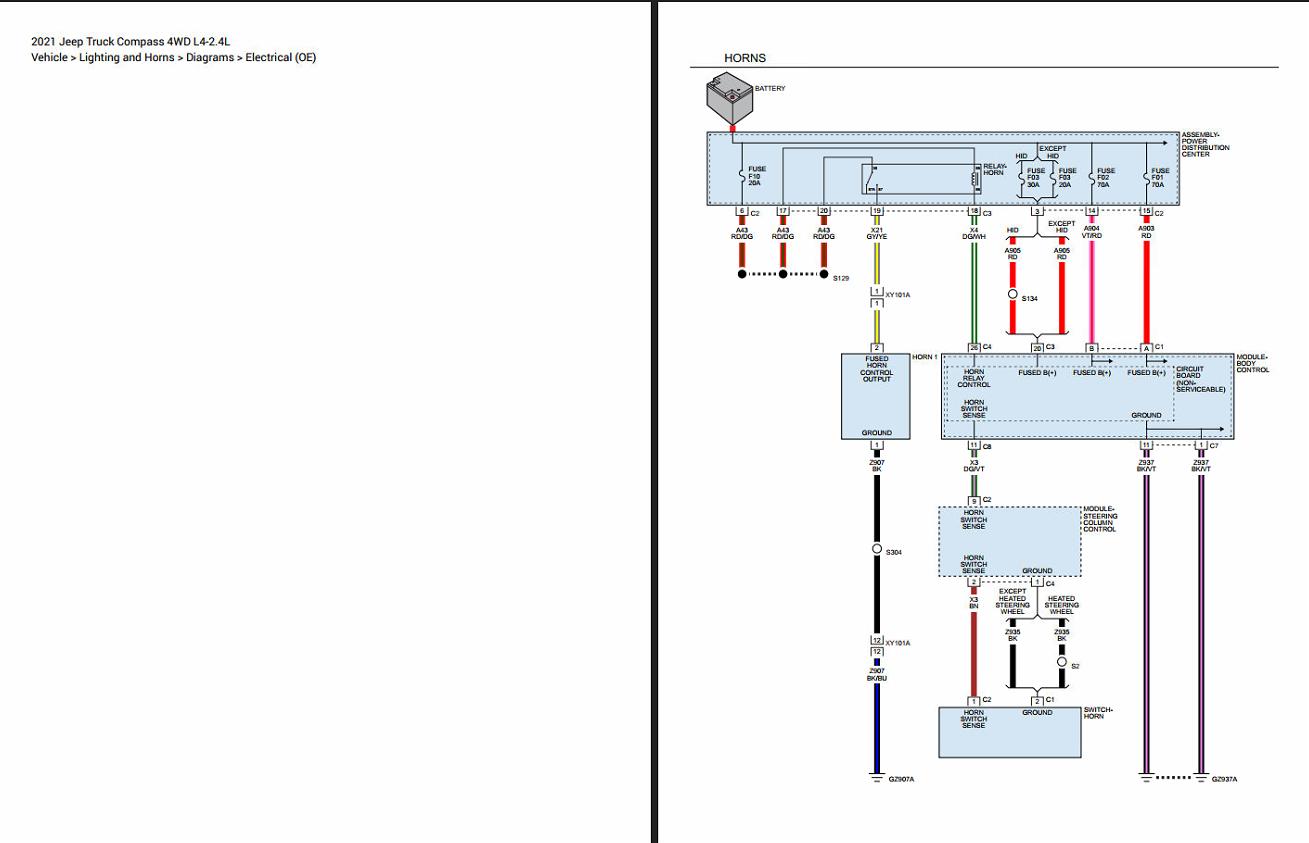Click the Assembly-Power Distribution Center label
The height and width of the screenshot is (843, 1309).
pos(1205,145)
